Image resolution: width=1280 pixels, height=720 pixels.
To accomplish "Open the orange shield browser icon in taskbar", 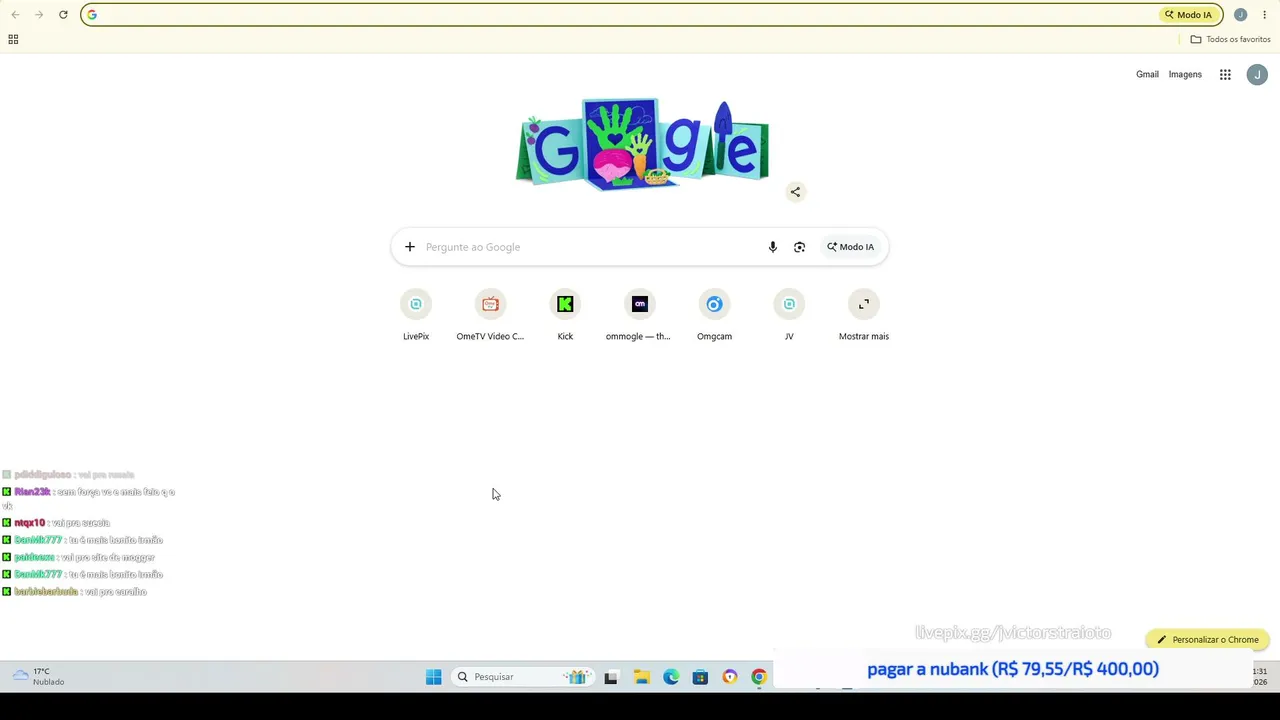I will click(x=730, y=677).
